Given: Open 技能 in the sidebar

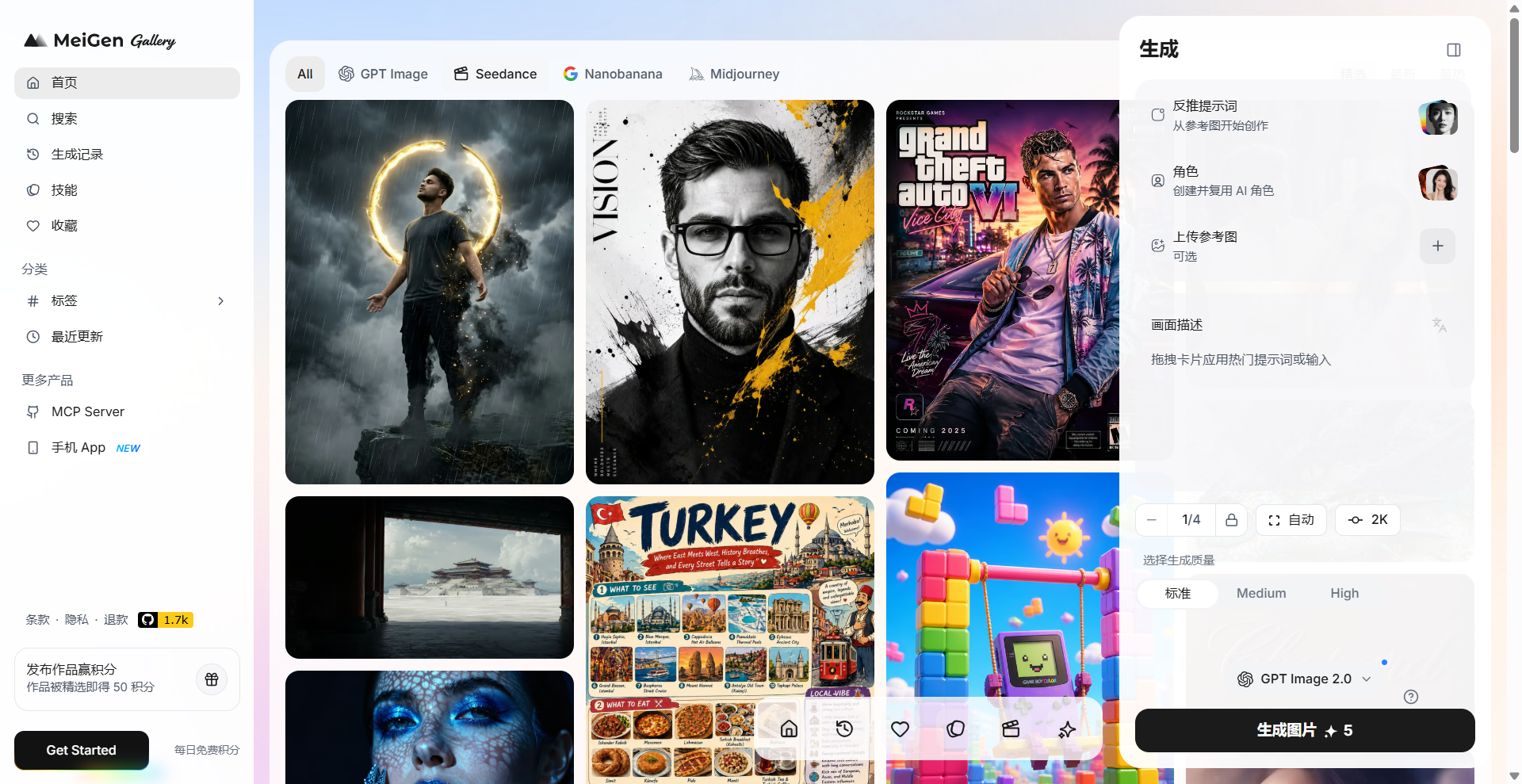Looking at the screenshot, I should coord(127,190).
